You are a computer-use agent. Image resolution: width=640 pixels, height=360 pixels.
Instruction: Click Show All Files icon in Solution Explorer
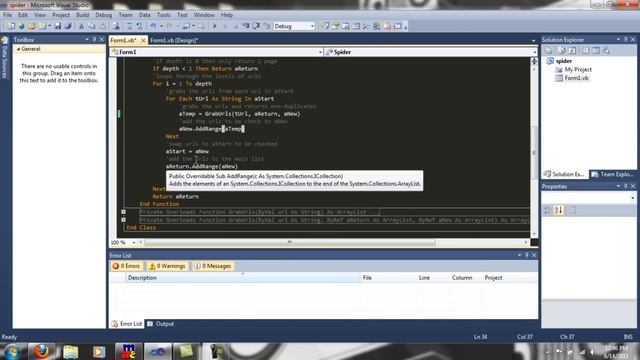click(x=562, y=51)
